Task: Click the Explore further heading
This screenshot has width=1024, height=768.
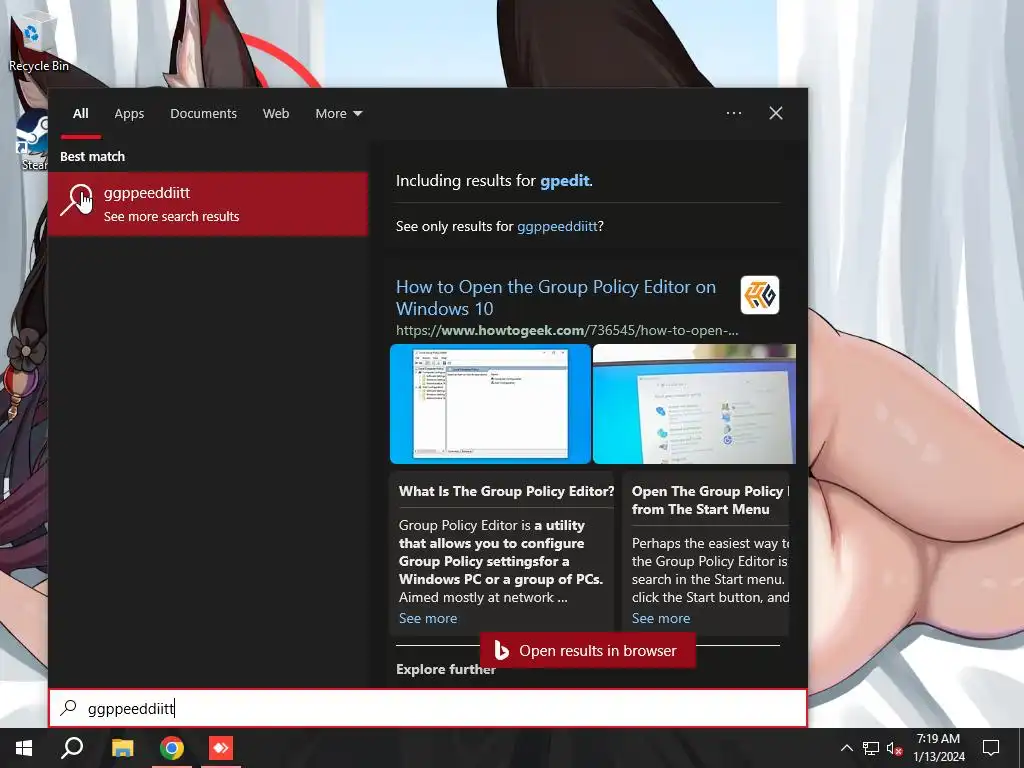Action: (x=445, y=669)
